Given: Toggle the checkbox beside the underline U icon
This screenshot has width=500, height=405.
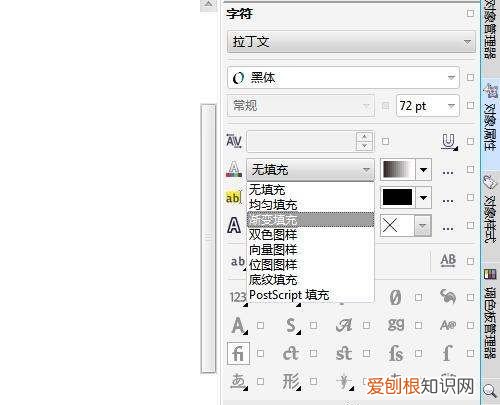Looking at the screenshot, I should pyautogui.click(x=470, y=141).
